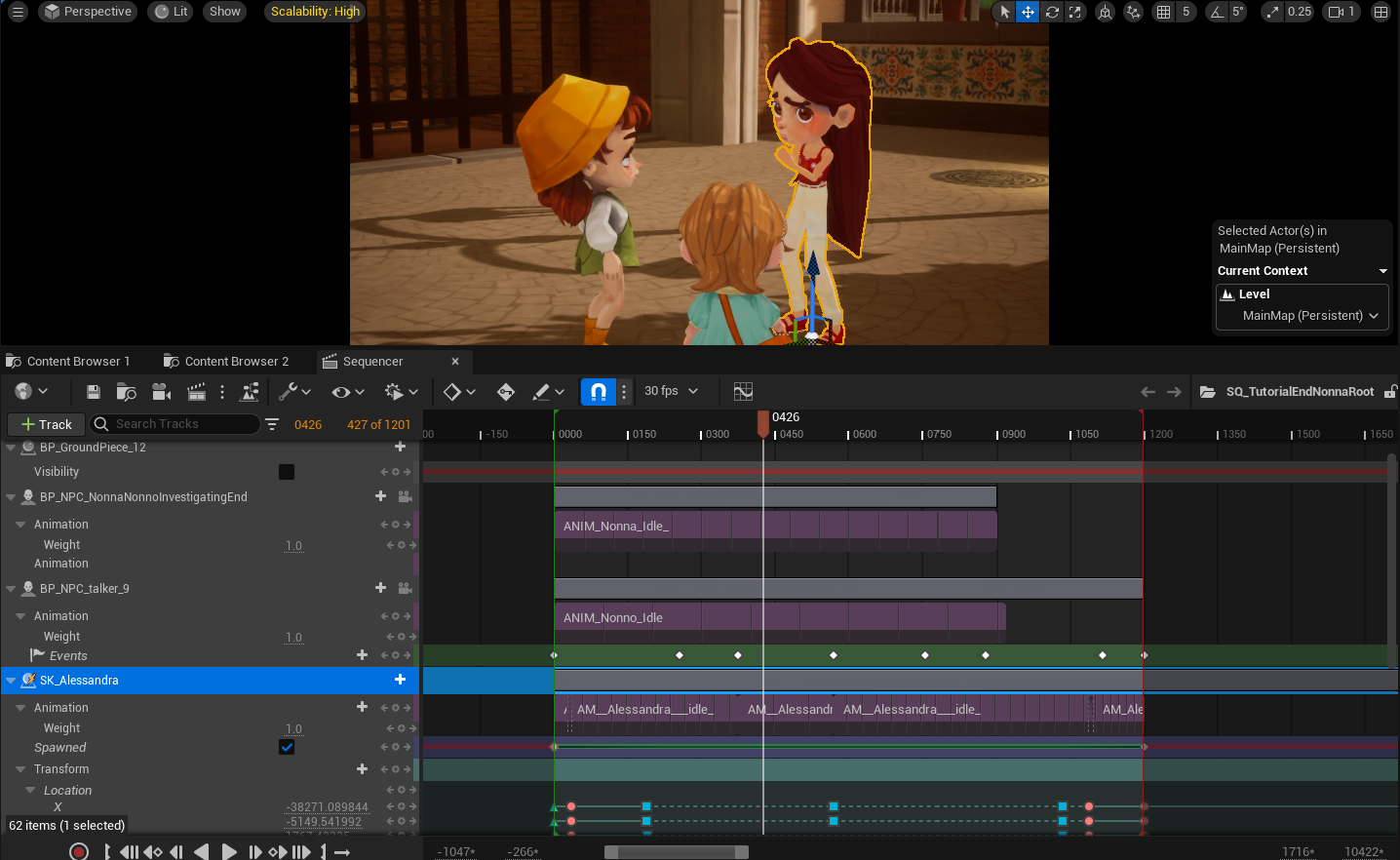
Task: Click the camera icon in Sequencer toolbar
Action: pos(162,392)
